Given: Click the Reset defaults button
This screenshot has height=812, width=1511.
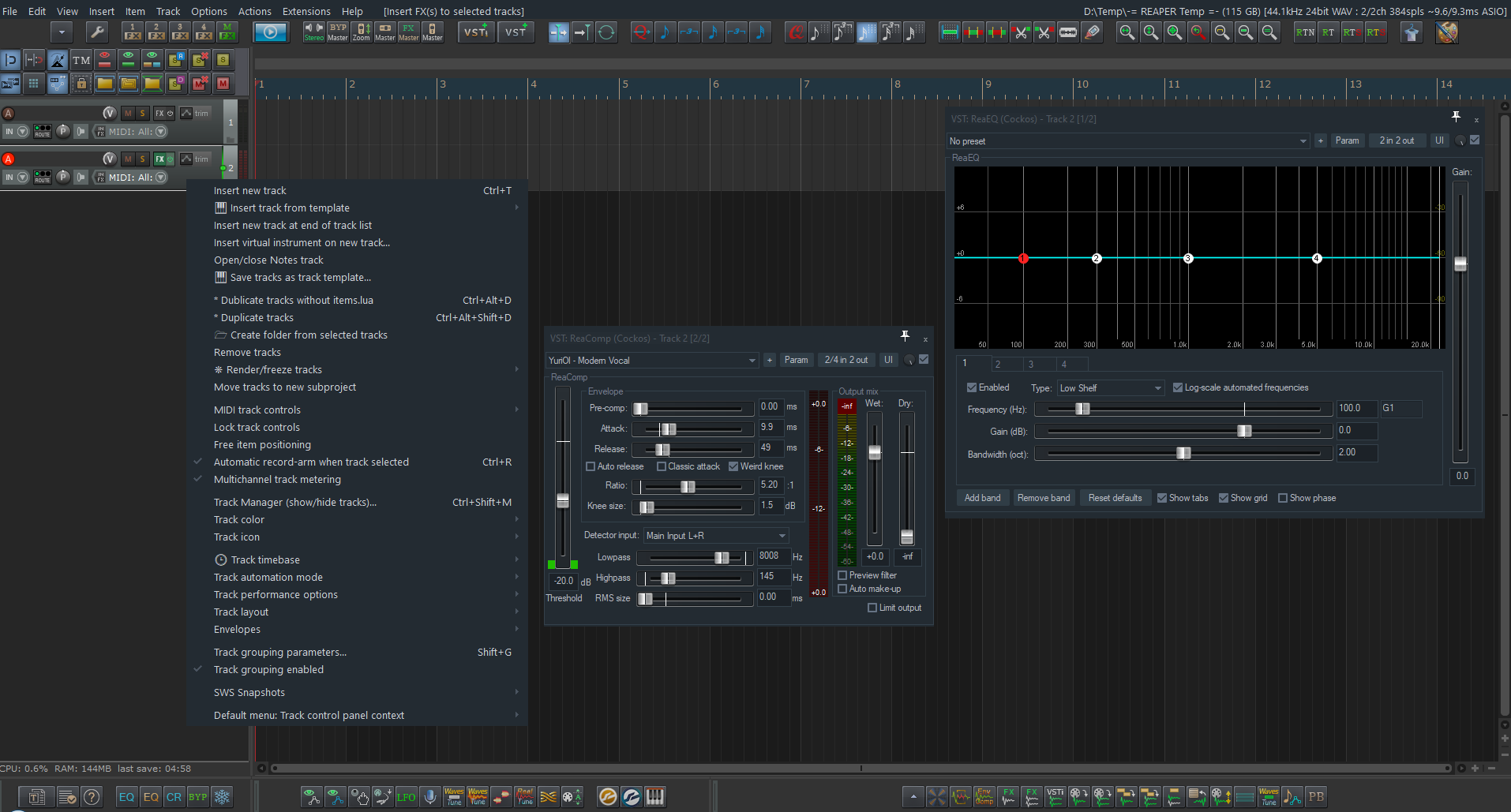Looking at the screenshot, I should (x=1115, y=498).
